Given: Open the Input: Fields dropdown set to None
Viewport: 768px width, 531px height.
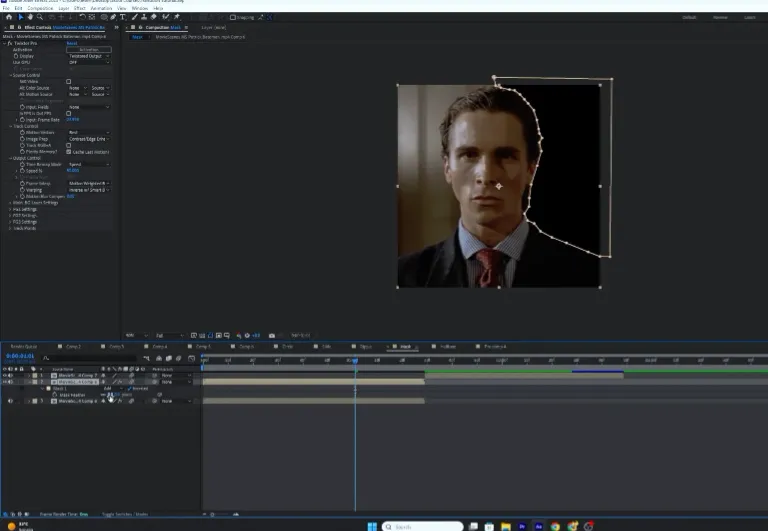Looking at the screenshot, I should pos(89,107).
